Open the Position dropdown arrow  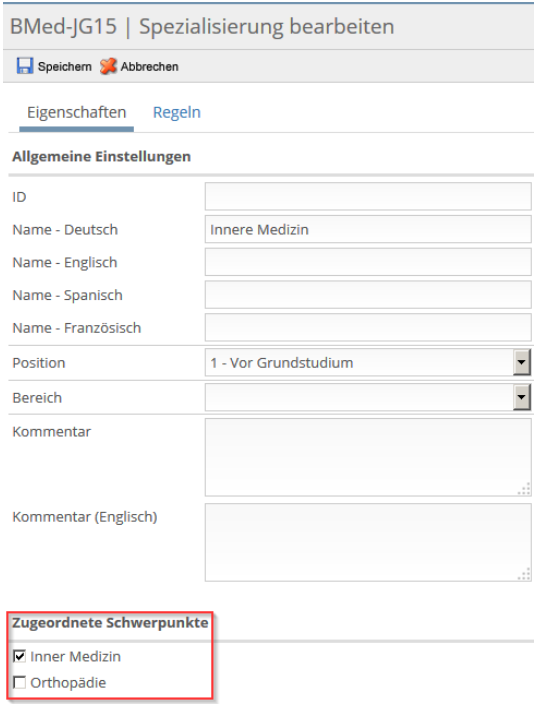[x=522, y=362]
